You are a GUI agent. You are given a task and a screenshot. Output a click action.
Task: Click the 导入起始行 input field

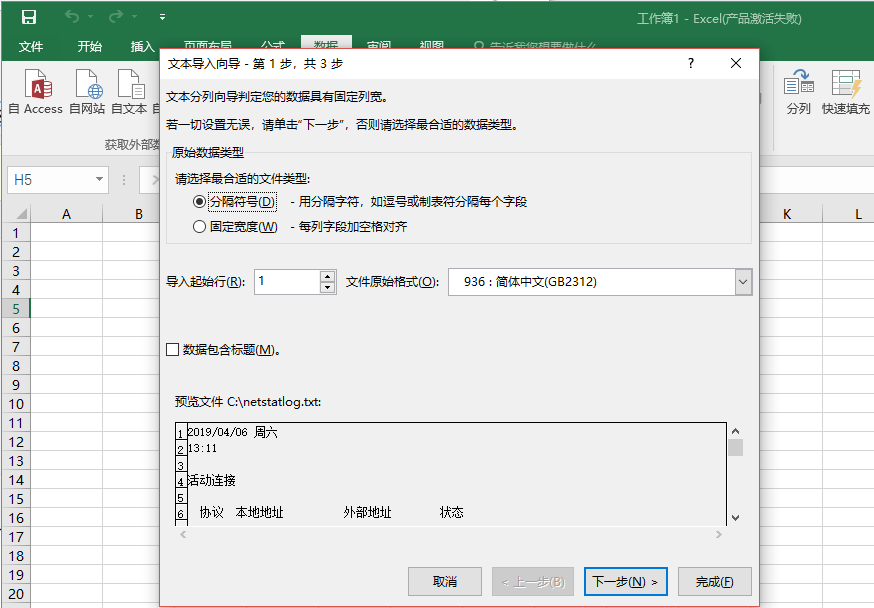pos(287,281)
